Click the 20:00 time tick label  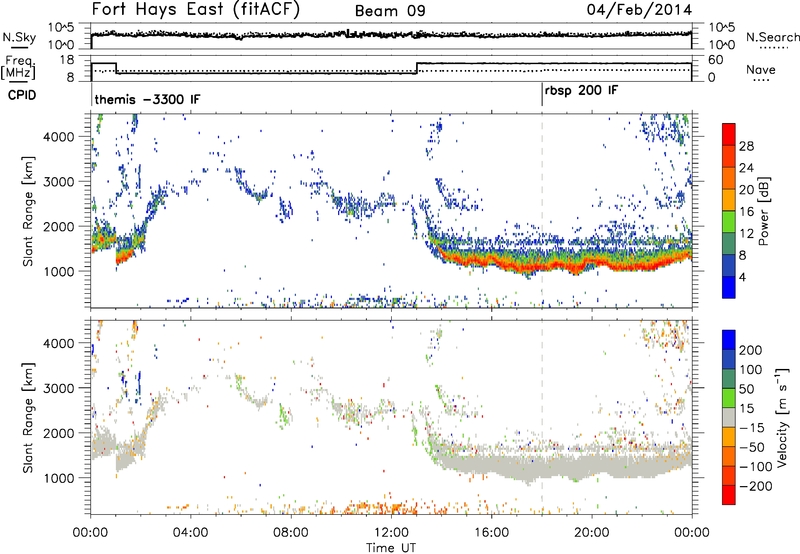(591, 533)
